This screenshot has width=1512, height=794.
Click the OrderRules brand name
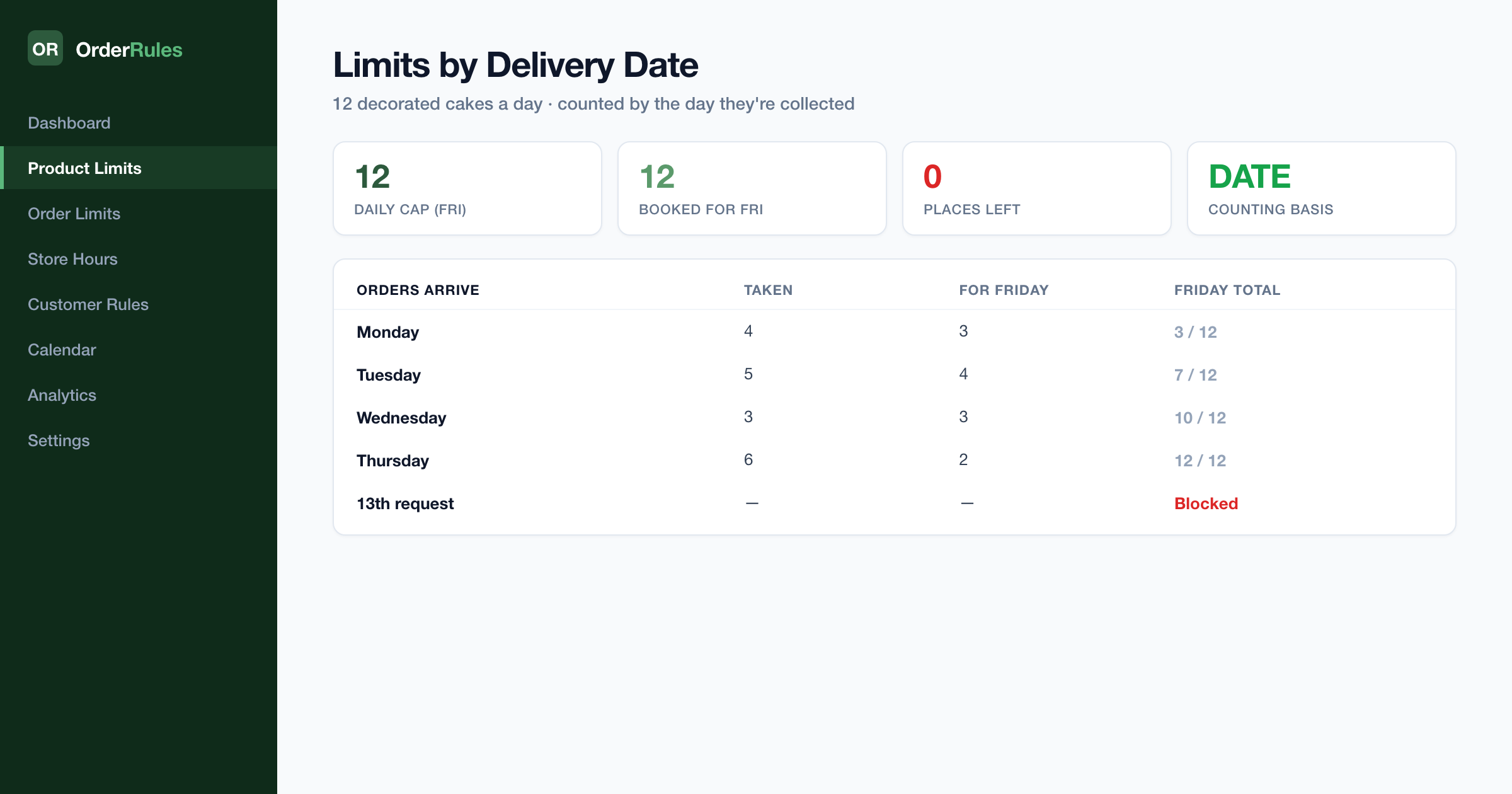(129, 50)
